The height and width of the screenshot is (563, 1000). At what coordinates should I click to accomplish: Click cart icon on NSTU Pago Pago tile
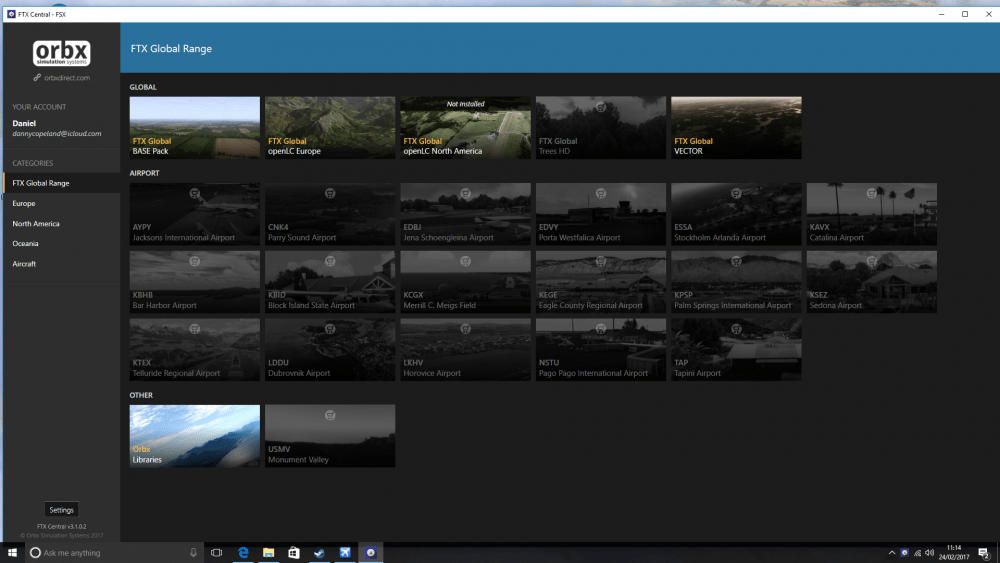601,329
